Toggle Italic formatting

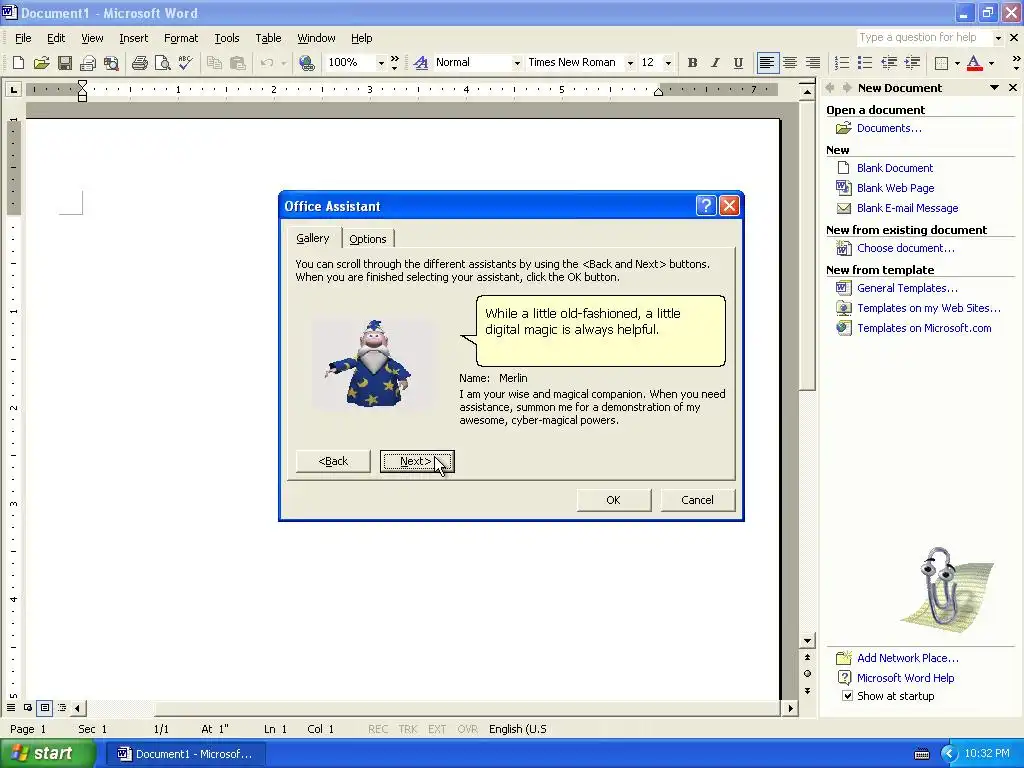pyautogui.click(x=715, y=63)
